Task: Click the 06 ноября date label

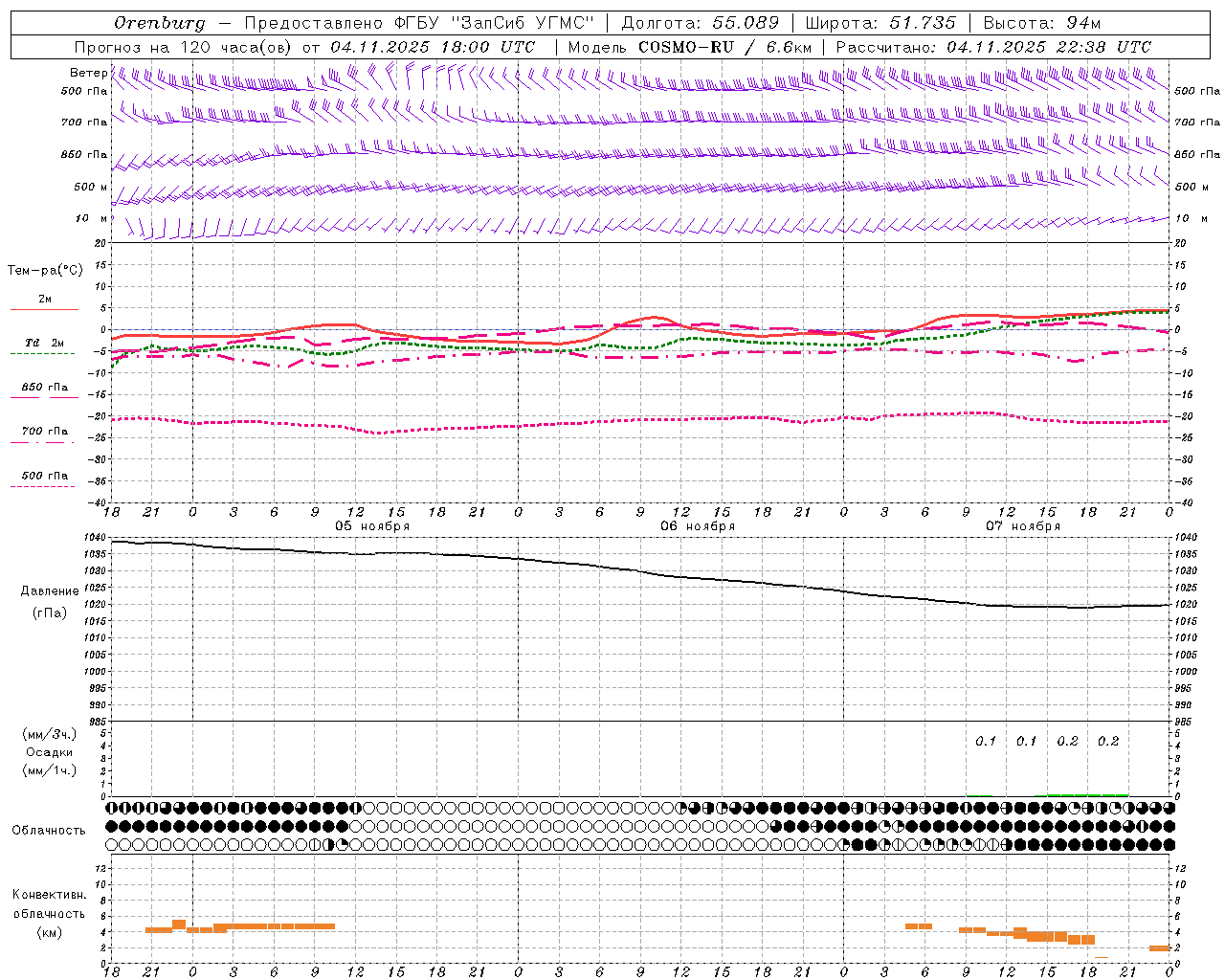Action: point(698,526)
